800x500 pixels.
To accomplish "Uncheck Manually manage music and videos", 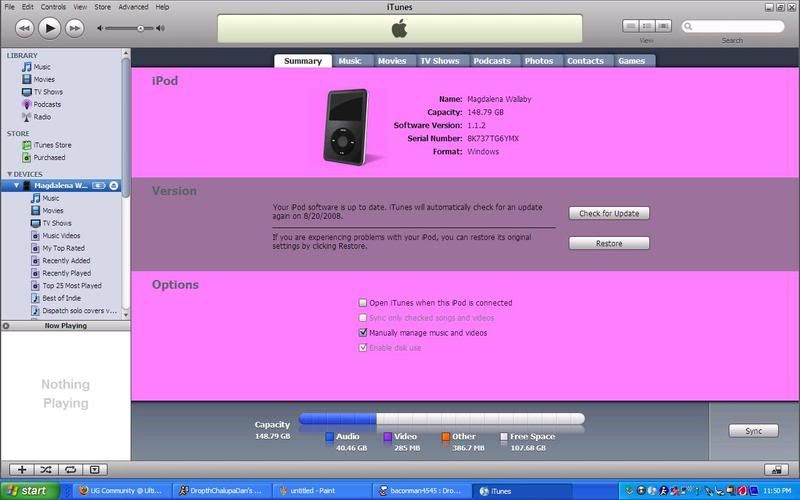I will click(x=363, y=333).
